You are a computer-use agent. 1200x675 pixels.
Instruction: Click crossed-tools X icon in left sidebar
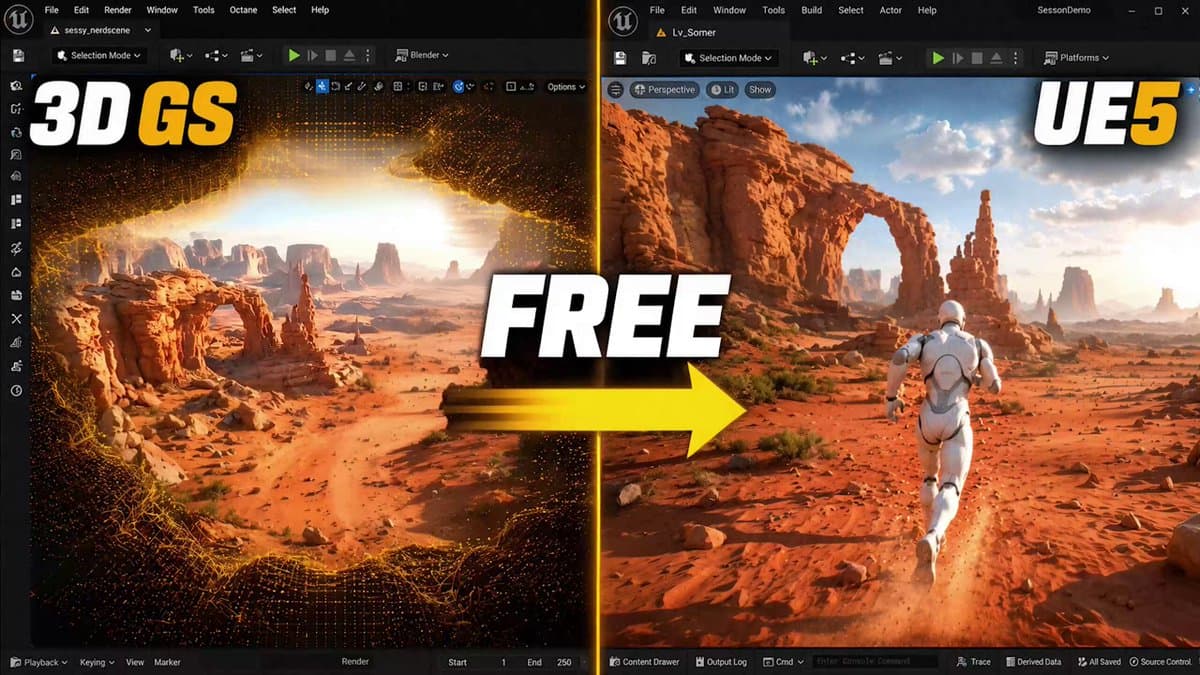16,318
